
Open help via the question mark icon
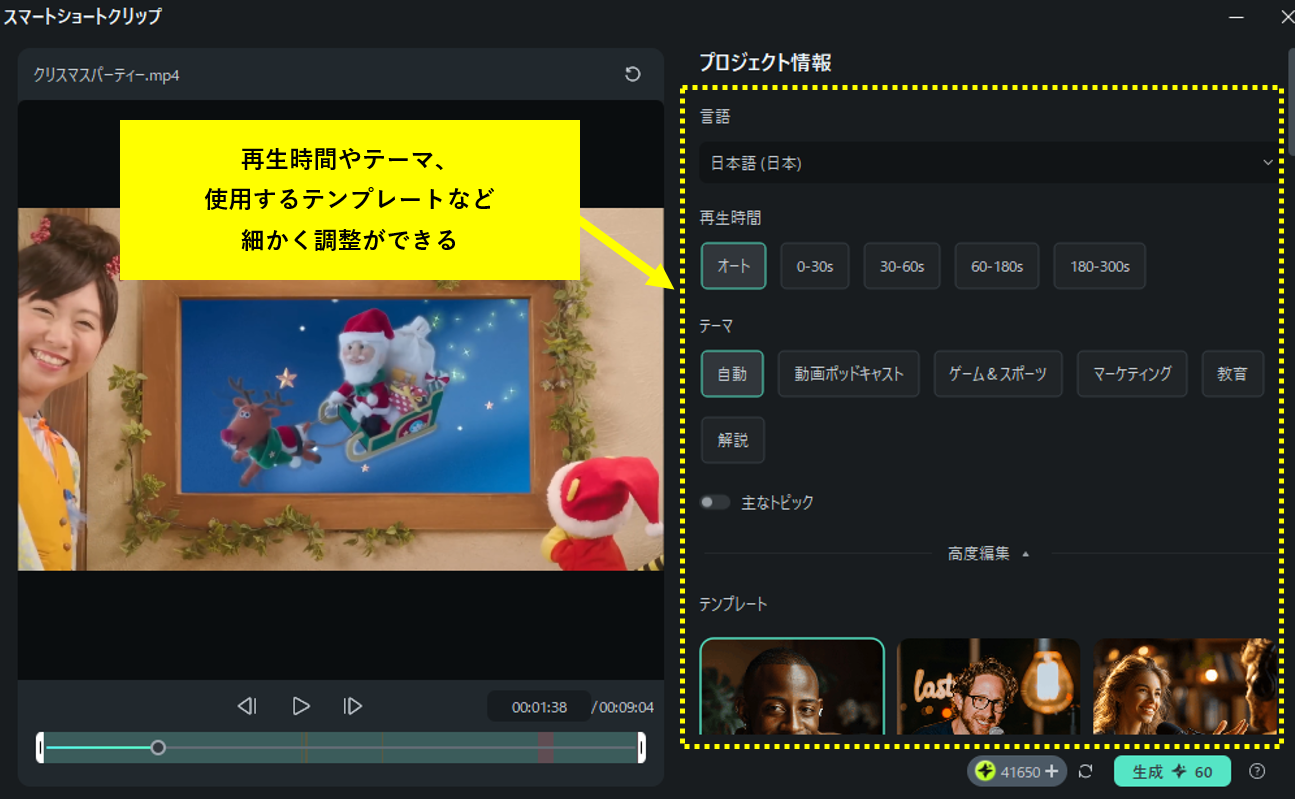pyautogui.click(x=1258, y=772)
